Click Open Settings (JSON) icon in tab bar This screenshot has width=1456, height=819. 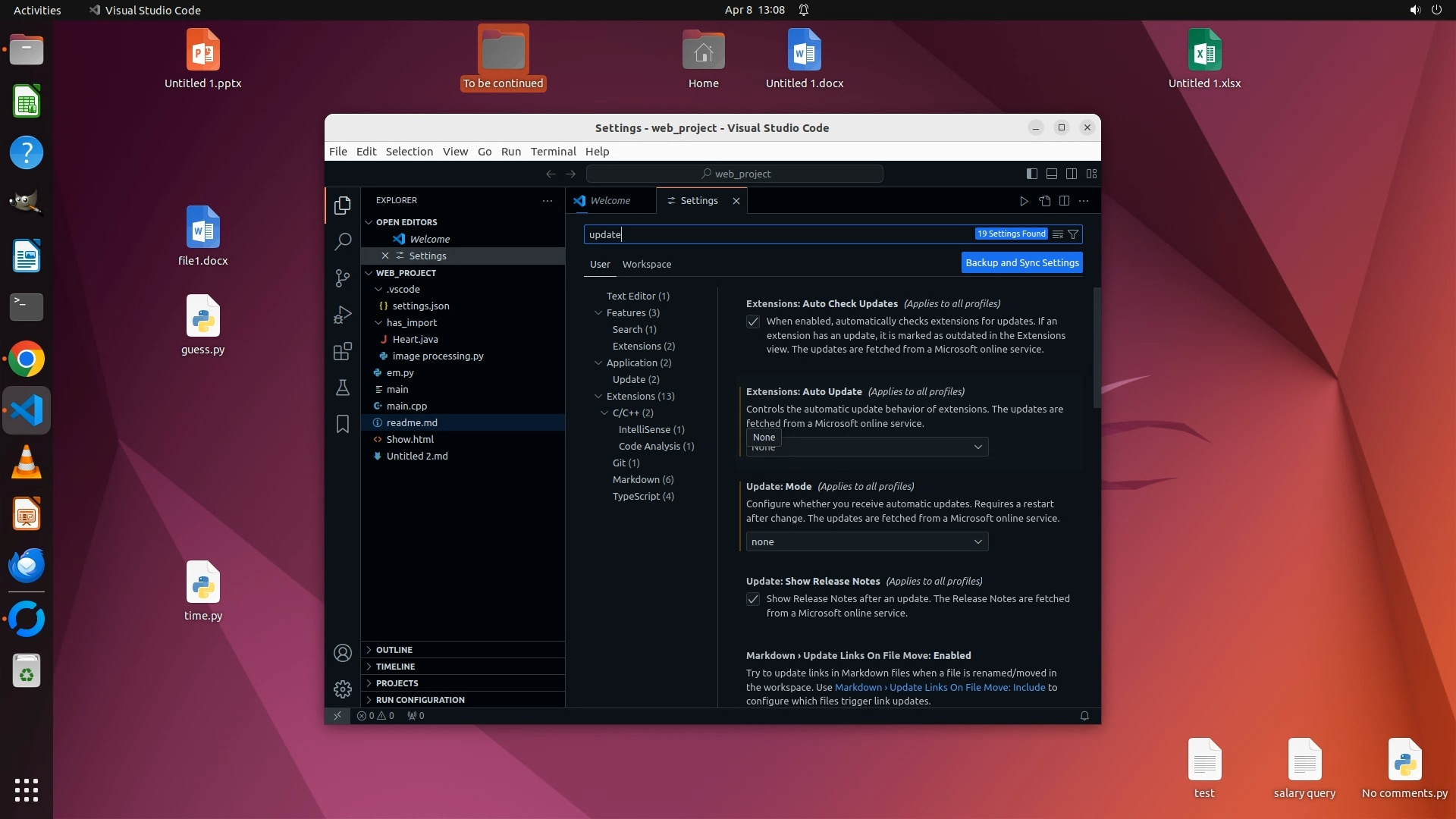click(1044, 201)
